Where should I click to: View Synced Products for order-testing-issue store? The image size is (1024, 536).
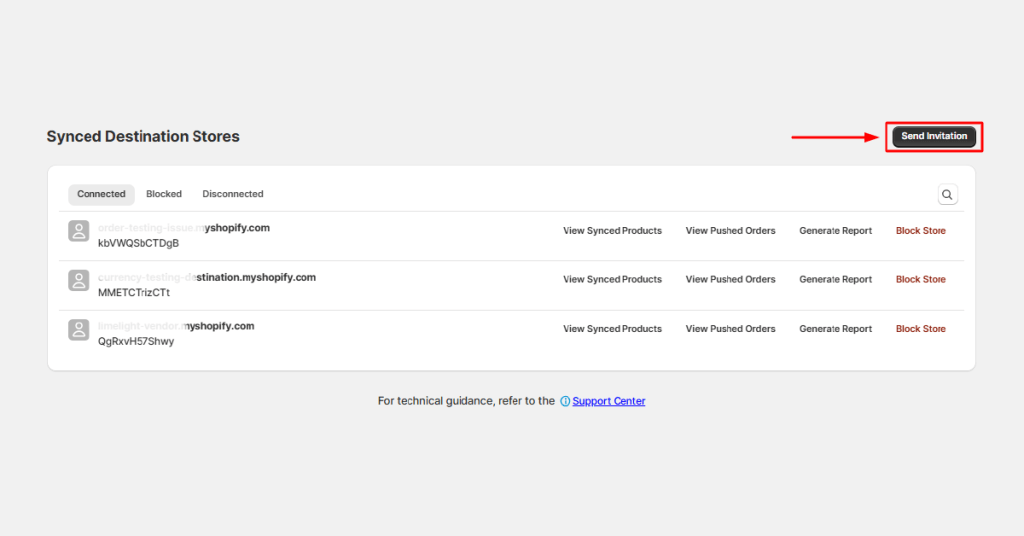pos(612,231)
